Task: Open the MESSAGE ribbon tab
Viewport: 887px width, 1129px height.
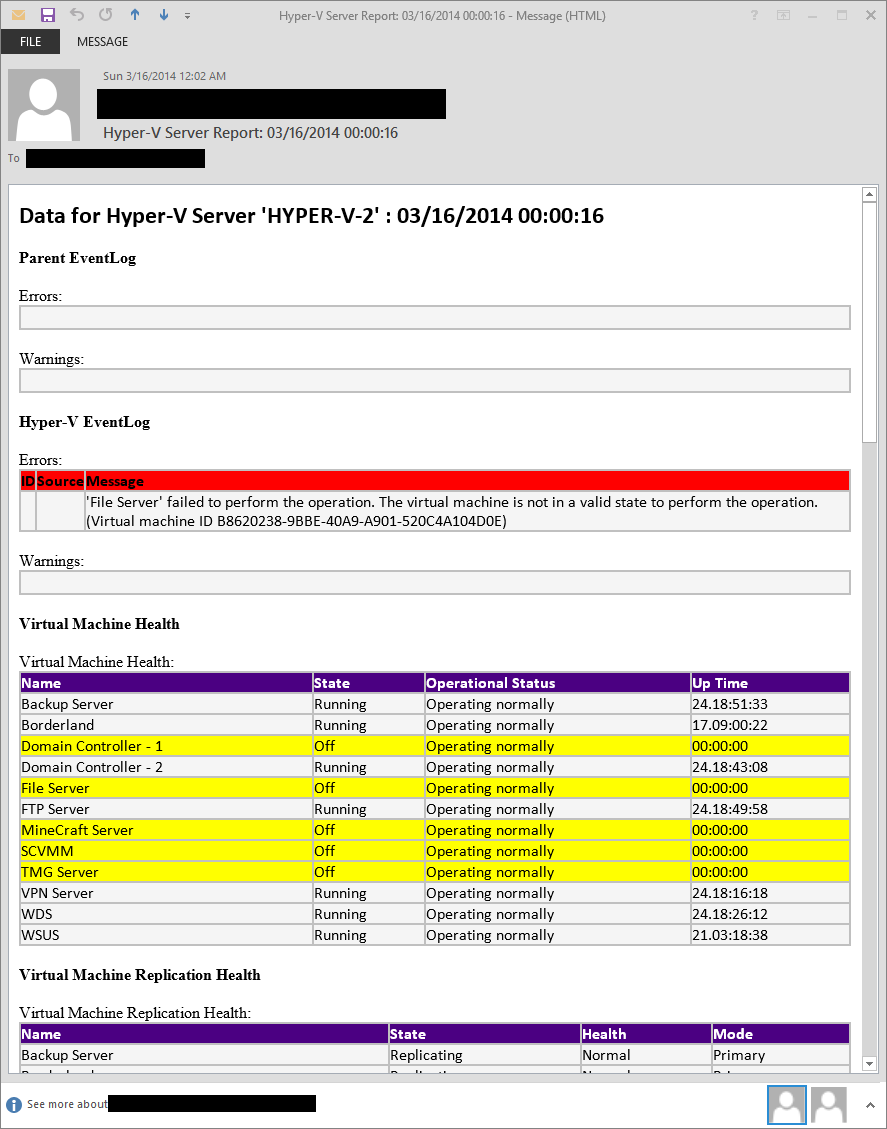Action: (x=102, y=42)
